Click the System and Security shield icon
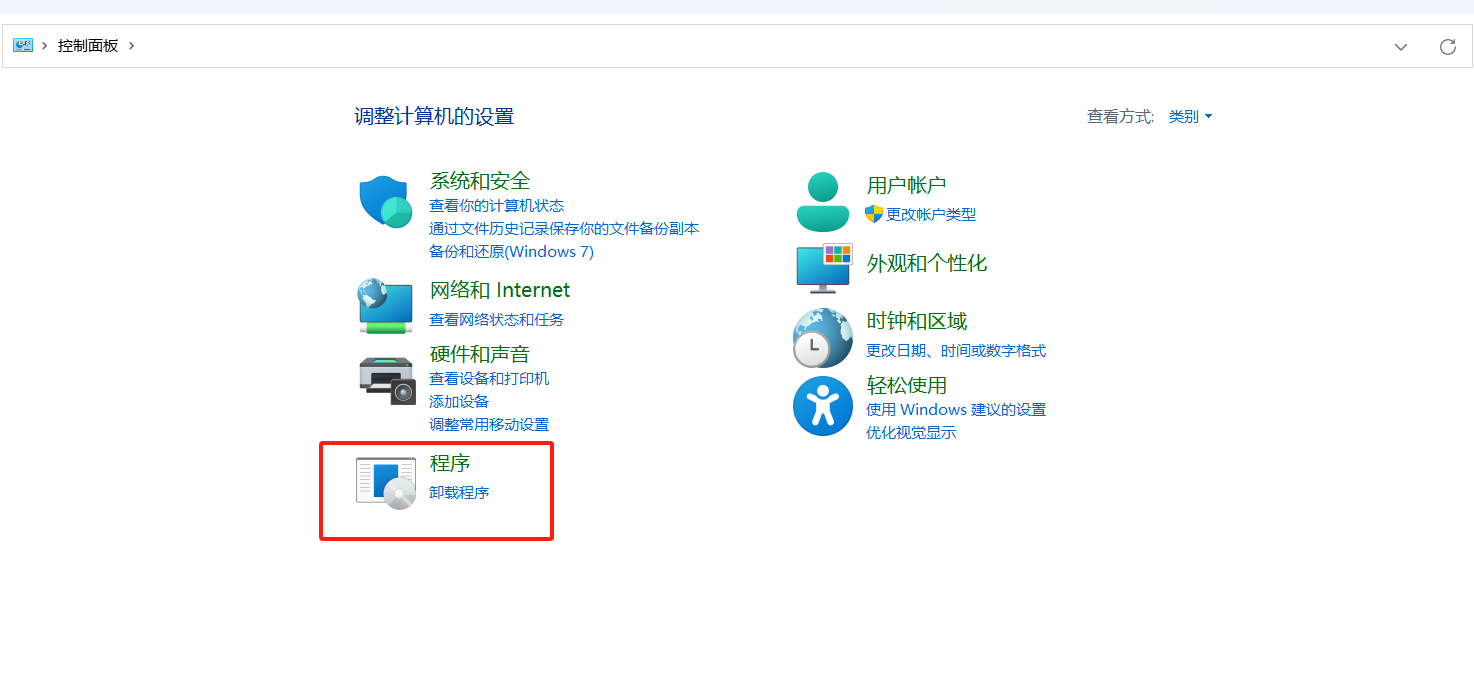Image resolution: width=1474 pixels, height=674 pixels. click(x=386, y=203)
